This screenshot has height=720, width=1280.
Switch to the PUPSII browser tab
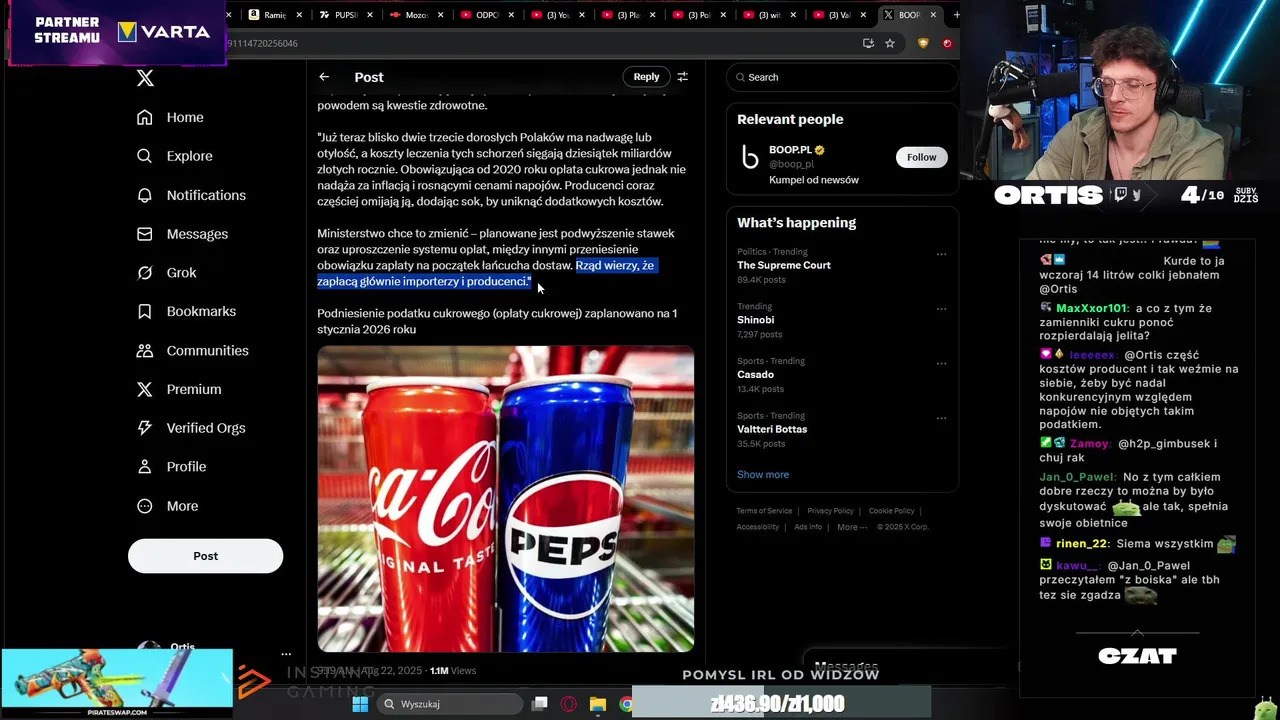pos(347,15)
